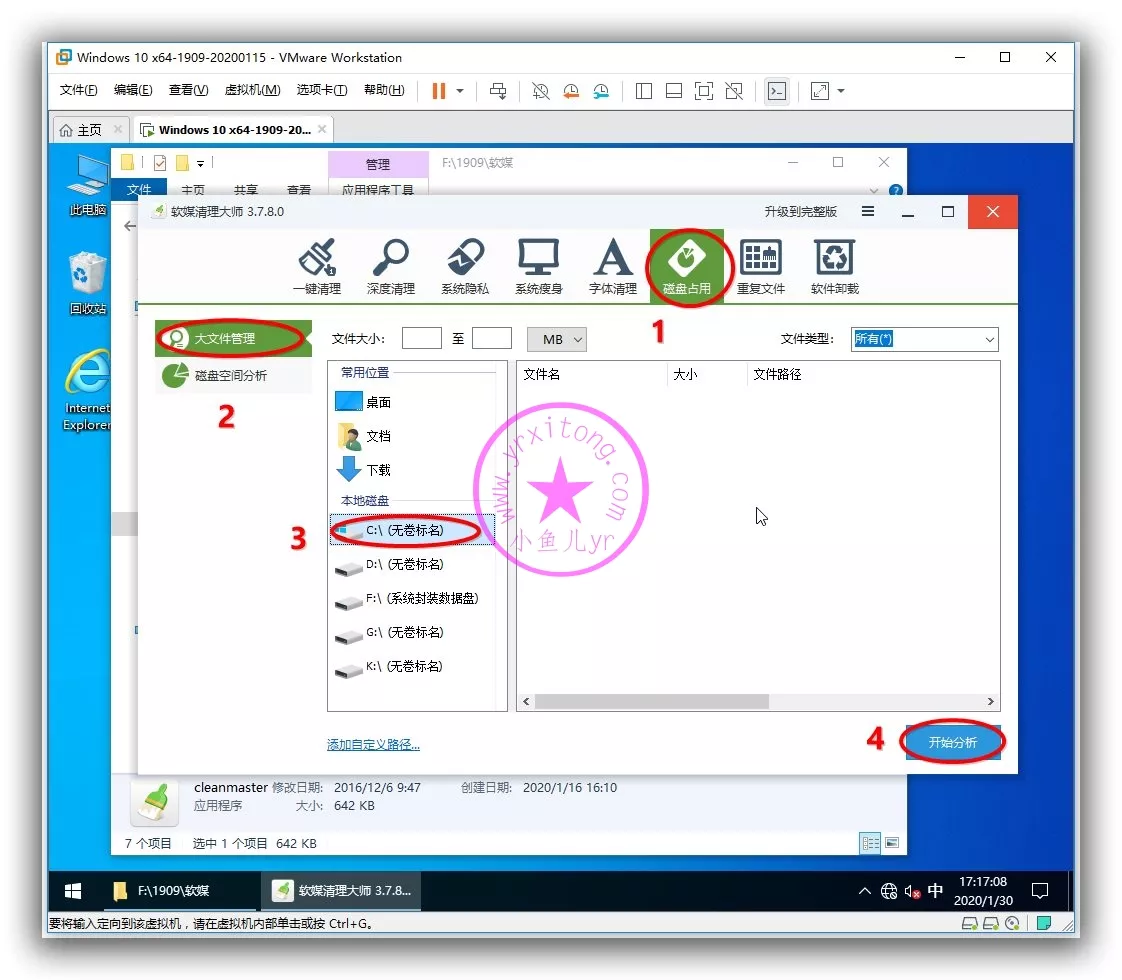This screenshot has height=980, width=1122.
Task: Click the 开始分析 start analysis button
Action: [x=952, y=742]
